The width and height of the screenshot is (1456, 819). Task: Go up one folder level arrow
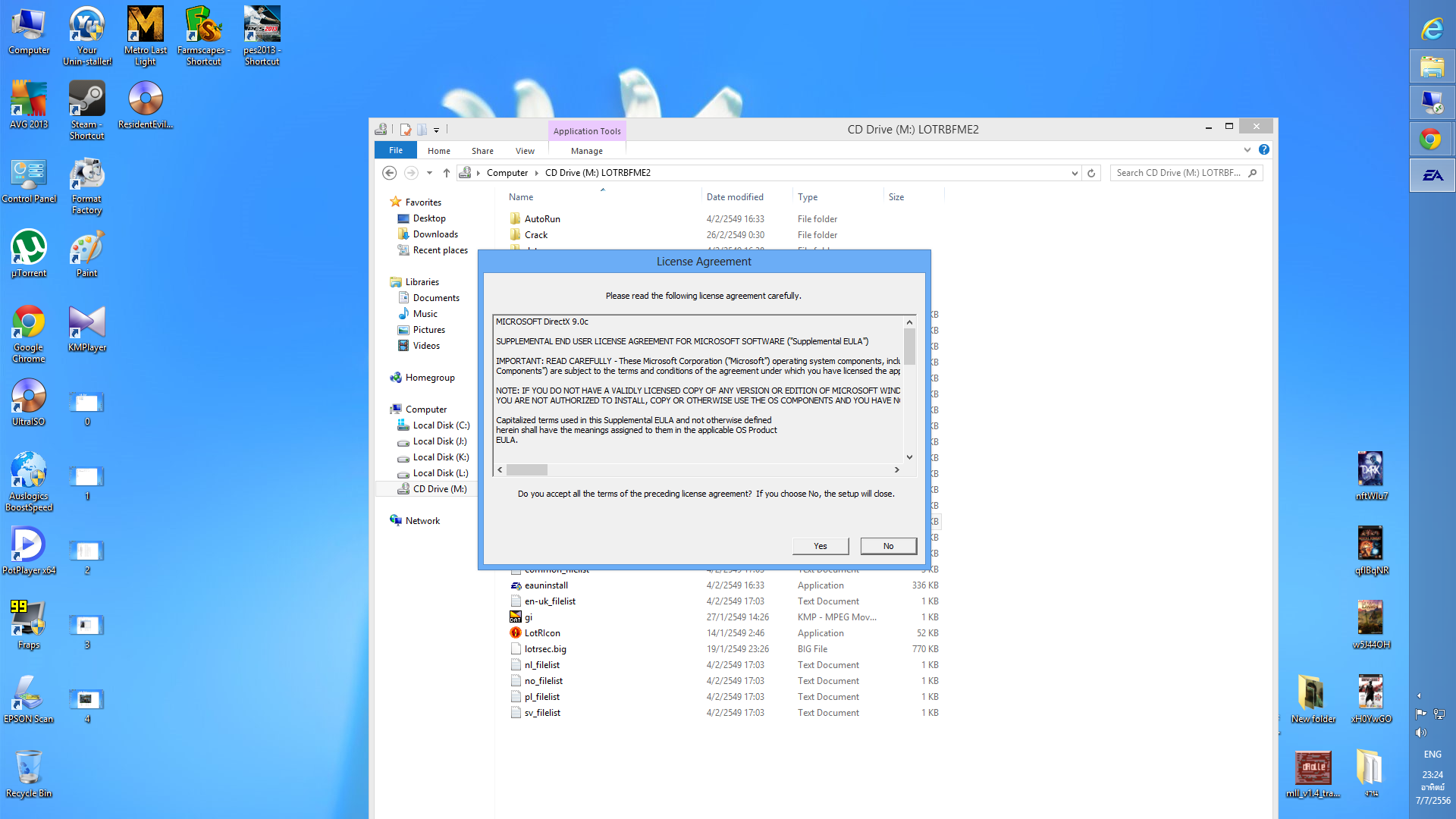point(447,173)
